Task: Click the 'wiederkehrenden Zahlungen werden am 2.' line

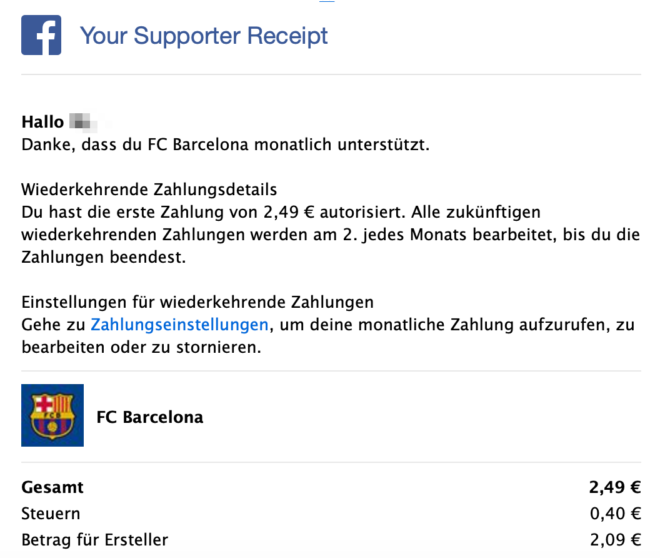Action: click(330, 234)
